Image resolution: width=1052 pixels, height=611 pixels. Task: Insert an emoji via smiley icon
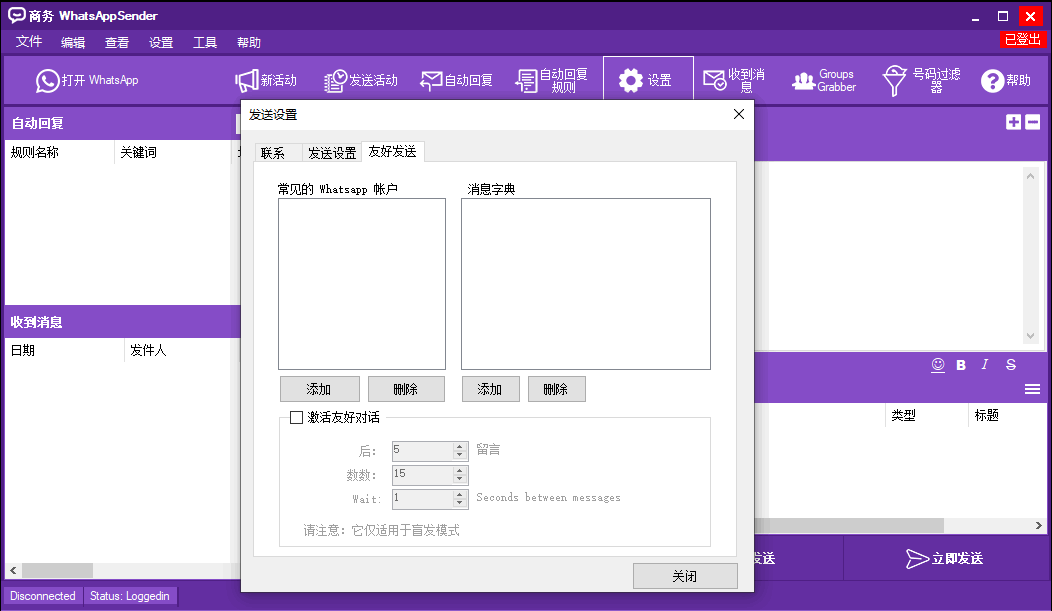pos(938,365)
